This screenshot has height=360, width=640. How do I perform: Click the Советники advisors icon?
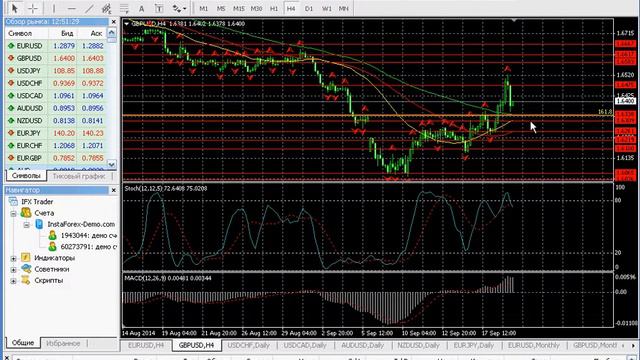point(26,269)
